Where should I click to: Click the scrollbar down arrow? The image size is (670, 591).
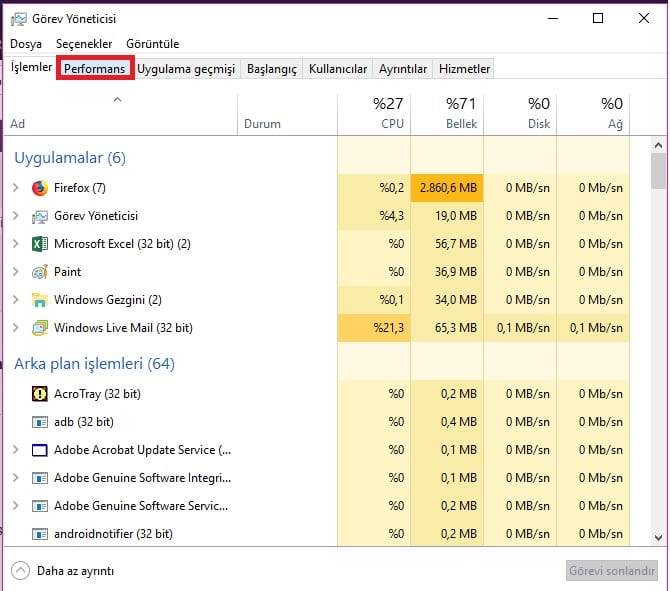[658, 537]
